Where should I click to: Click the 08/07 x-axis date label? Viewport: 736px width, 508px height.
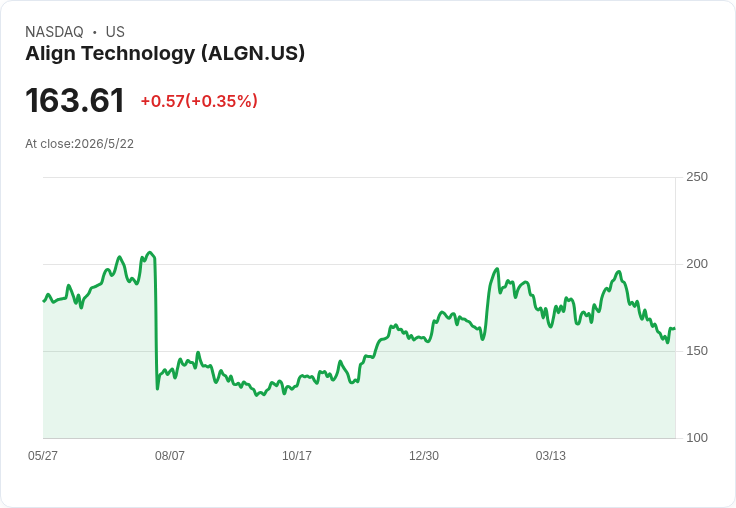pyautogui.click(x=169, y=455)
